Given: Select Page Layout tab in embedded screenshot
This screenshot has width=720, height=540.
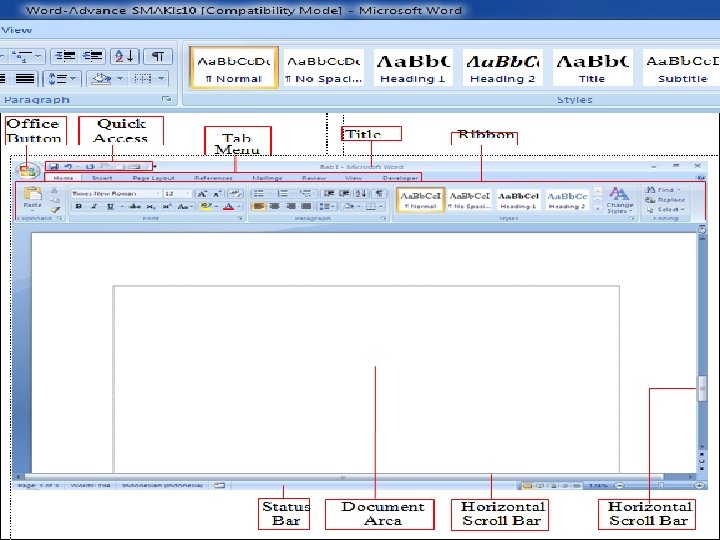Looking at the screenshot, I should [153, 178].
